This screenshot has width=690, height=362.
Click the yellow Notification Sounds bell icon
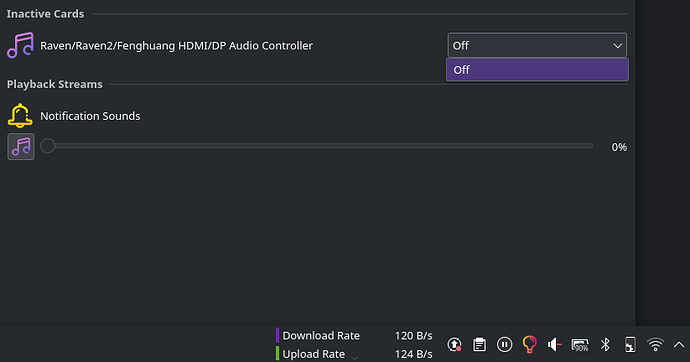pyautogui.click(x=20, y=116)
